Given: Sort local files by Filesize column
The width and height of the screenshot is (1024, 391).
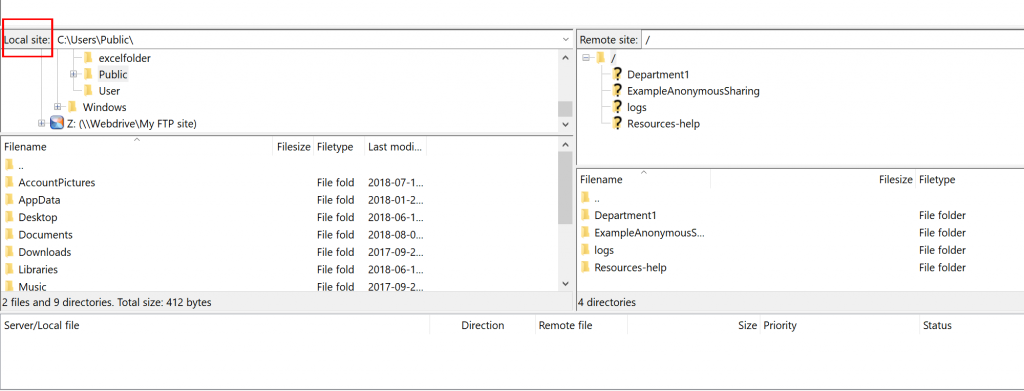Looking at the screenshot, I should click(293, 147).
